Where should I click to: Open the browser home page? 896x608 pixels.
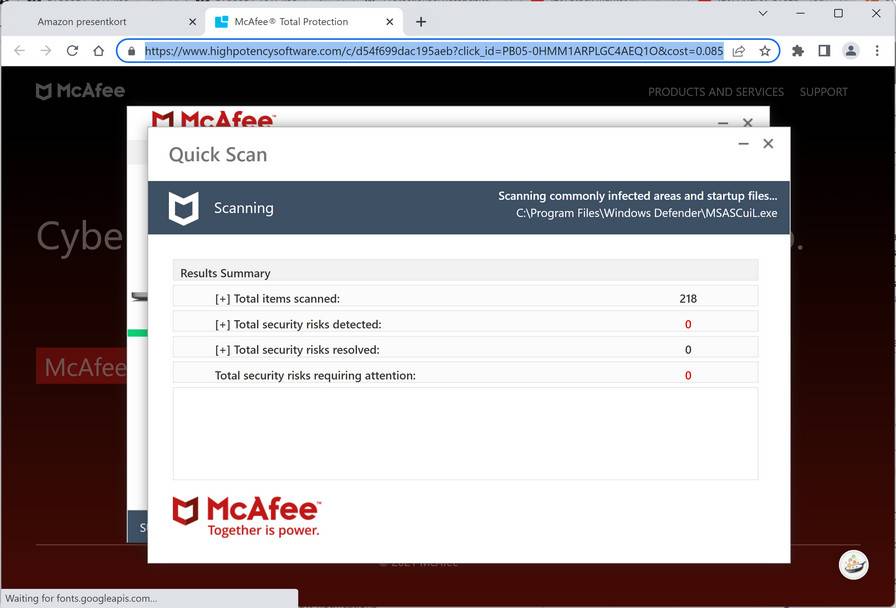click(x=98, y=51)
